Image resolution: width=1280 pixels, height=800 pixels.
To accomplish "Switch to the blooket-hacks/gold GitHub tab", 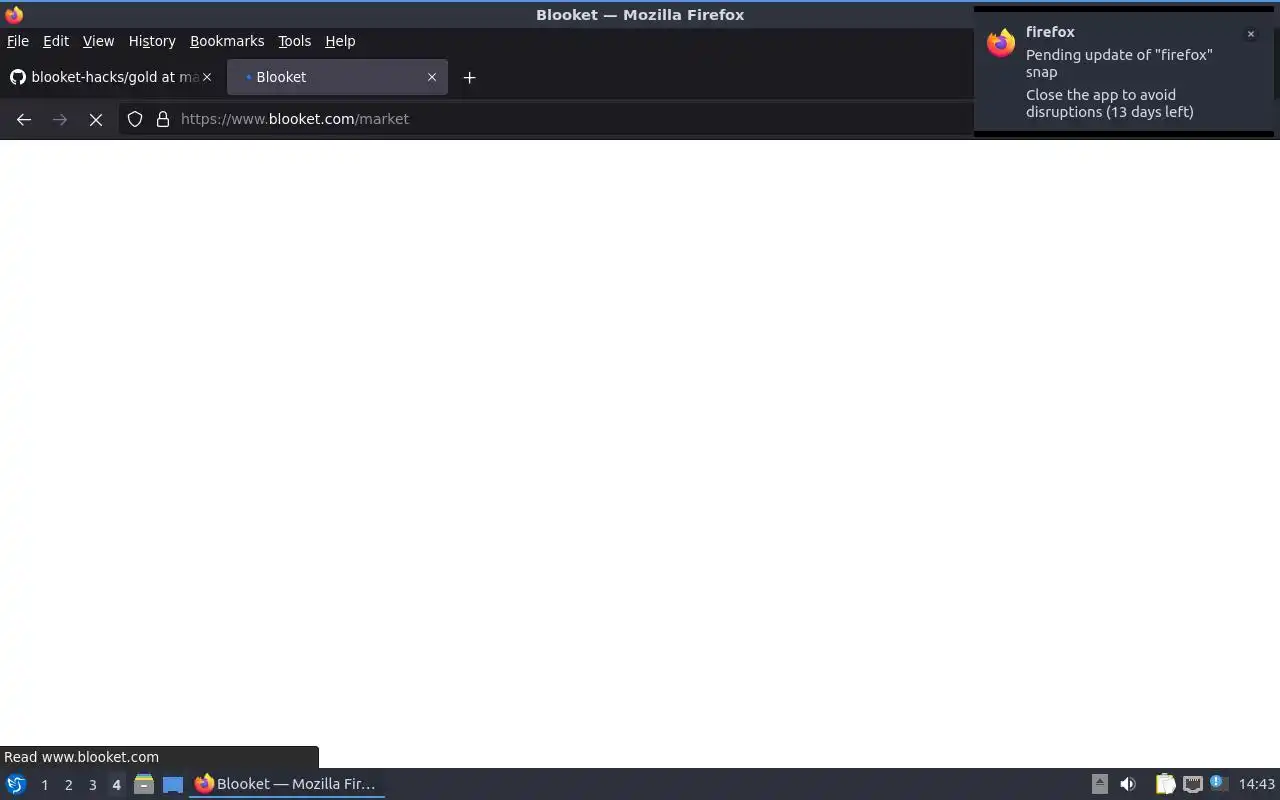I will (x=110, y=77).
